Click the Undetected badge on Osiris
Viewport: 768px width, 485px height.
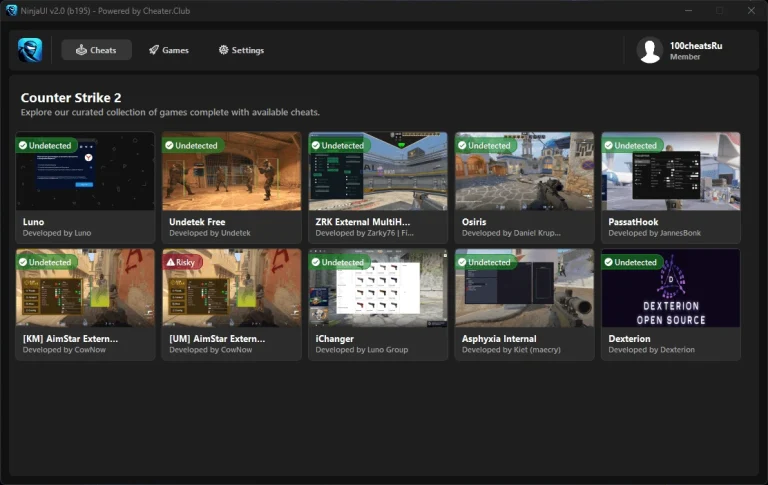click(x=485, y=146)
